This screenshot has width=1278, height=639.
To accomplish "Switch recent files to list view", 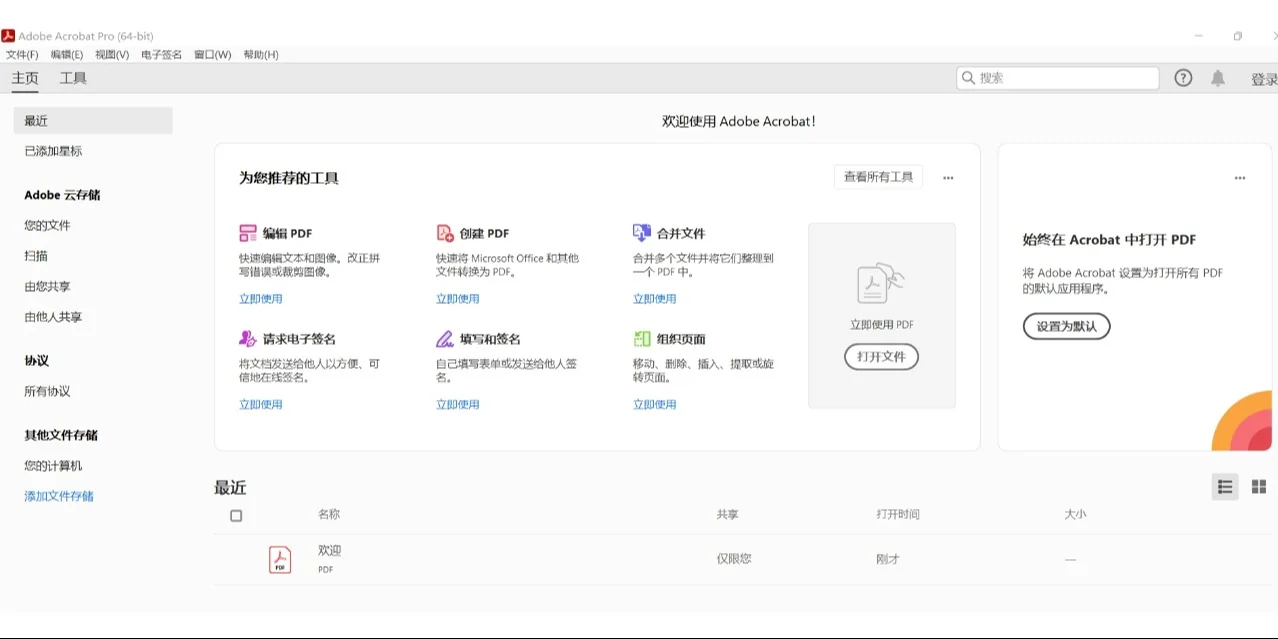I will 1225,486.
